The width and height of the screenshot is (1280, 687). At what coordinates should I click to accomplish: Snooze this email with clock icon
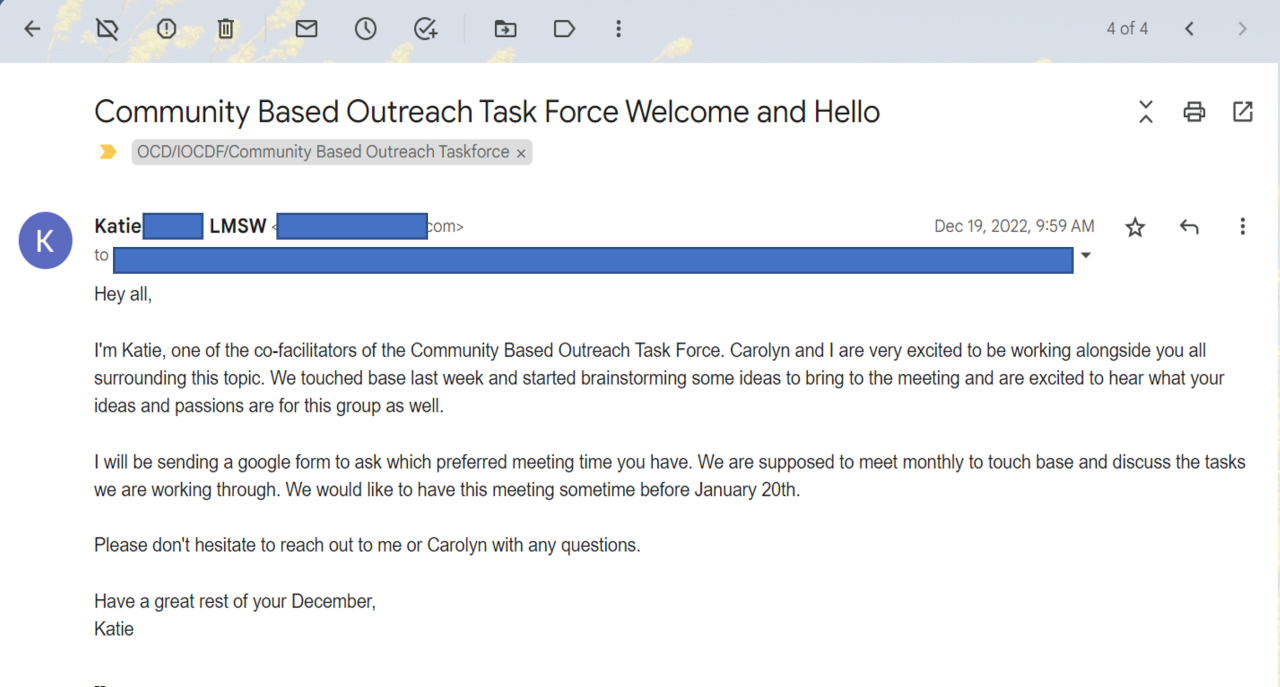click(x=366, y=29)
